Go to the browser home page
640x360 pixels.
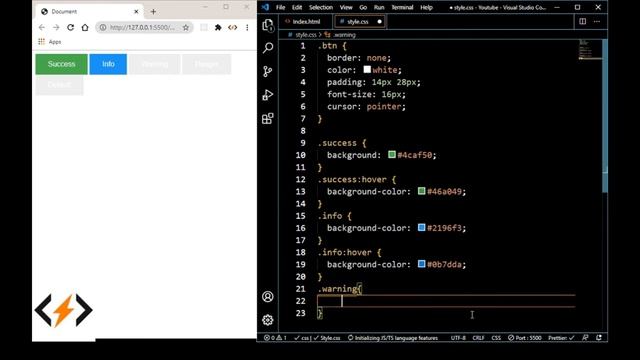click(x=85, y=27)
